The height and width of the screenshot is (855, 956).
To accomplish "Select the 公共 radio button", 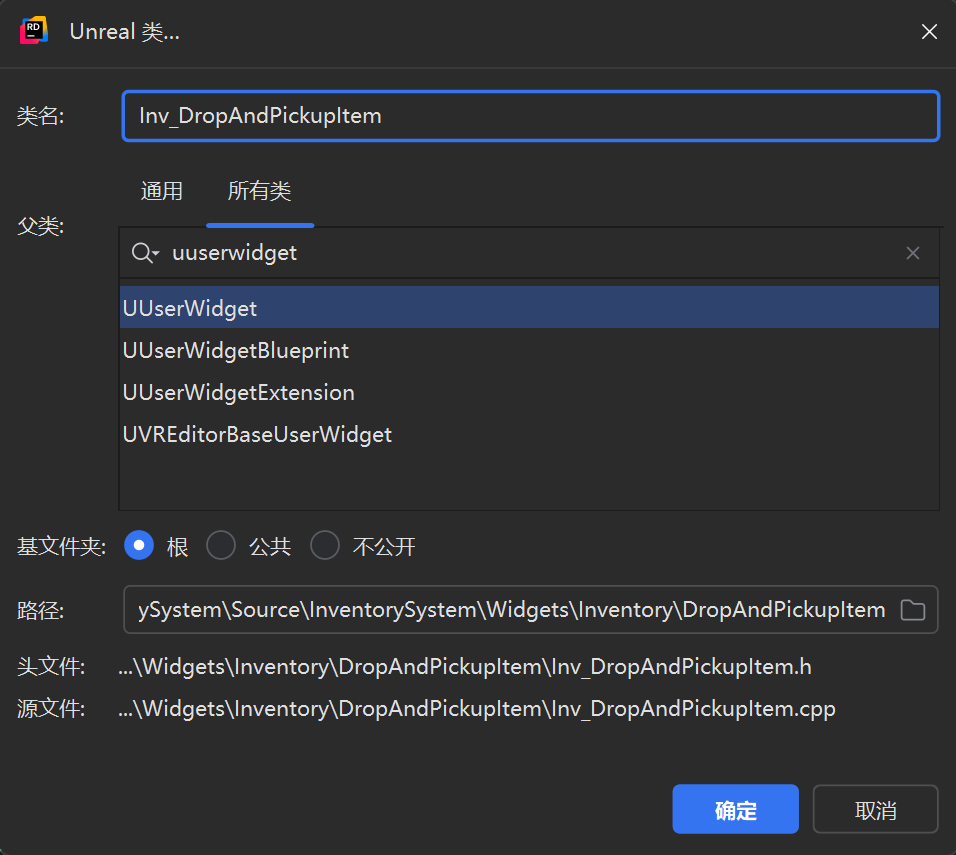I will coord(220,546).
